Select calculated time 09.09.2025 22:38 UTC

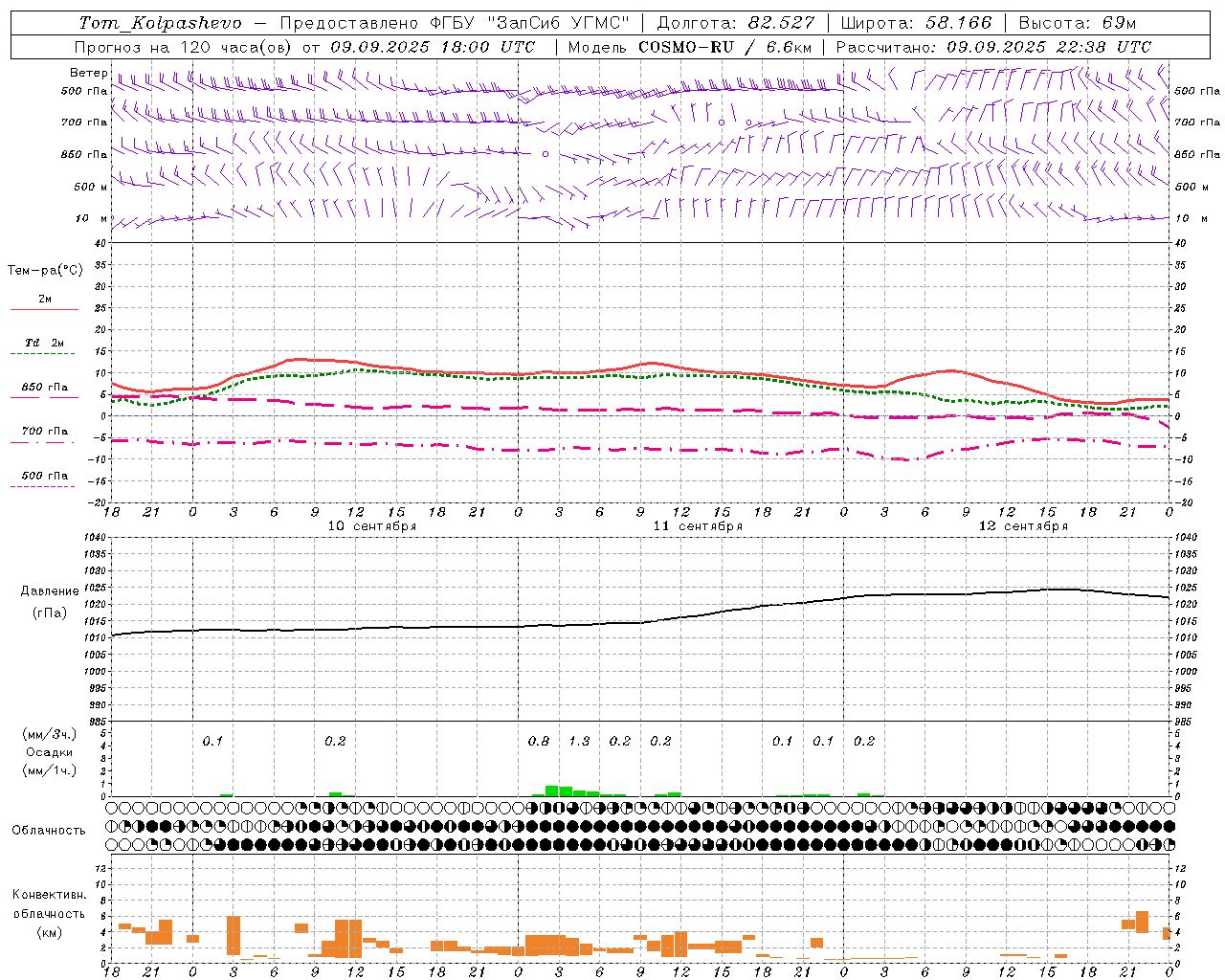[x=1049, y=47]
